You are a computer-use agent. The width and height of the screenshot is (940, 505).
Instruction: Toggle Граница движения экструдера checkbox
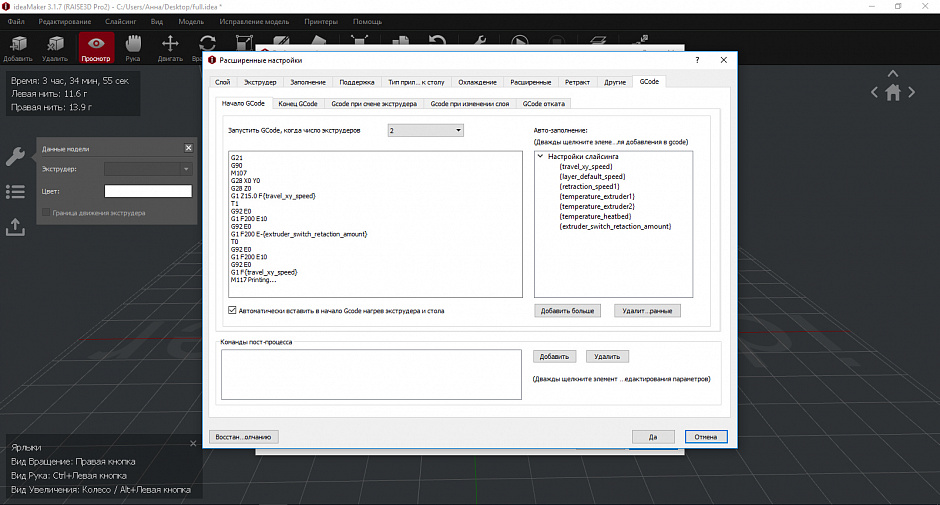(46, 212)
